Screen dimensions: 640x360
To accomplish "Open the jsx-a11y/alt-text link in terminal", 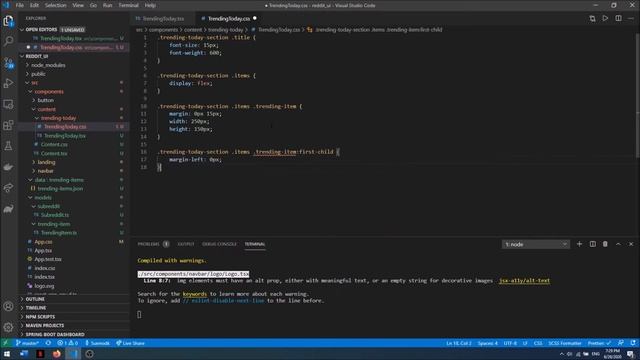I will (x=524, y=281).
